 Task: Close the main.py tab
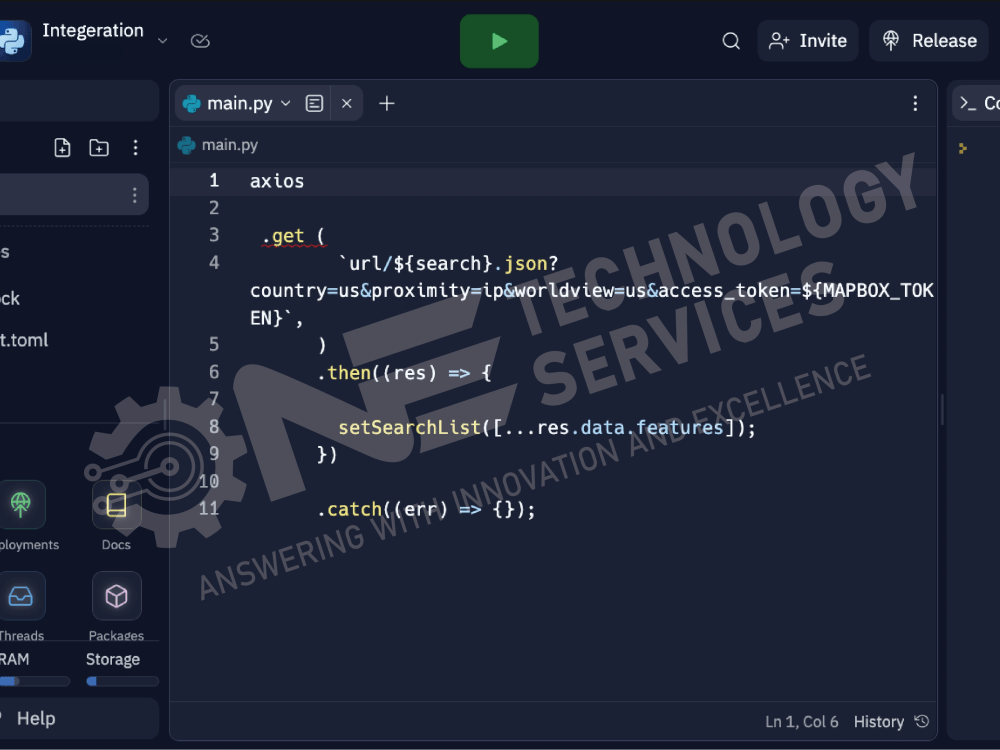(x=347, y=103)
